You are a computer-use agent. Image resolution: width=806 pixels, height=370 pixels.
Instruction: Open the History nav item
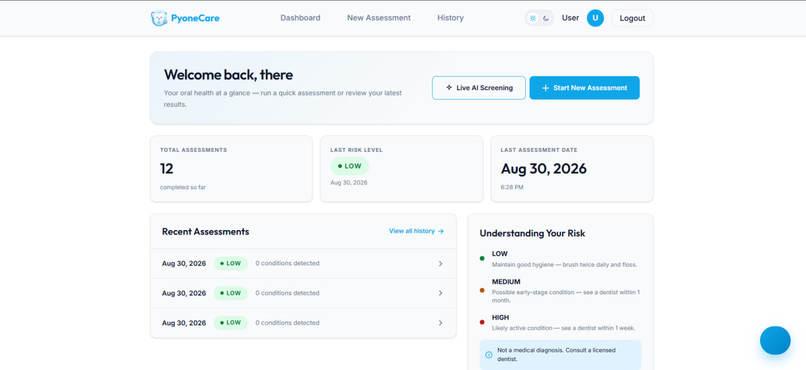click(450, 18)
